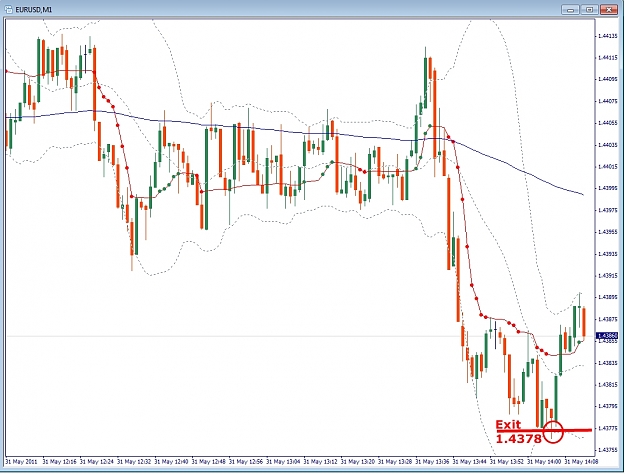The height and width of the screenshot is (474, 625).
Task: Click the 1.43875 price axis label
Action: 608,319
